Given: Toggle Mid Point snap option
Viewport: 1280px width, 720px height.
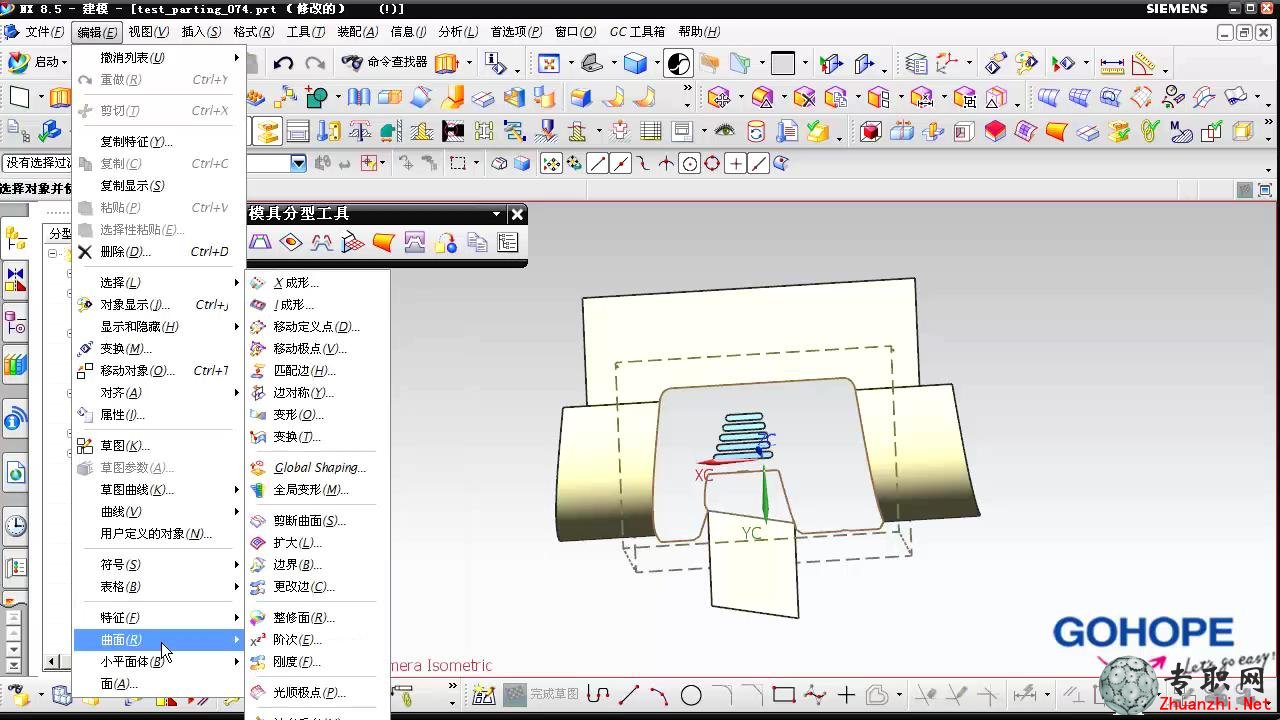Looking at the screenshot, I should (620, 164).
